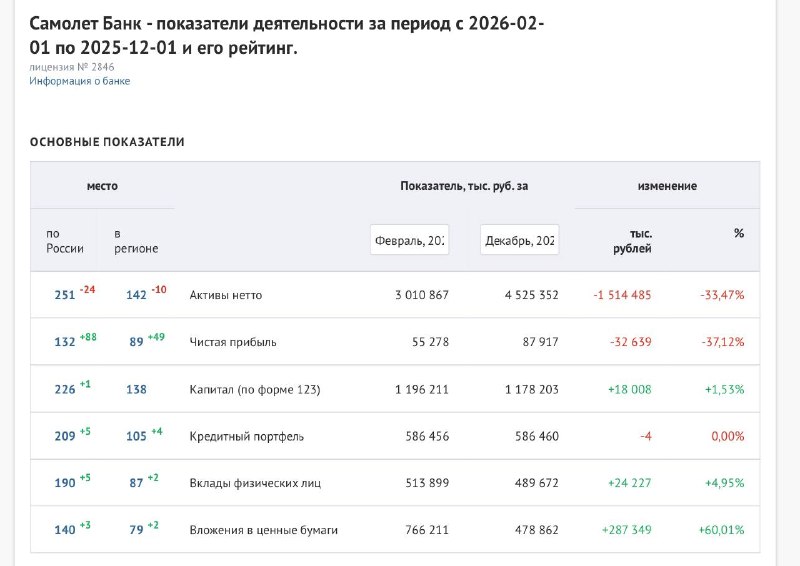The height and width of the screenshot is (566, 800).
Task: Click the percent '+4,95%'
Action: (x=724, y=483)
